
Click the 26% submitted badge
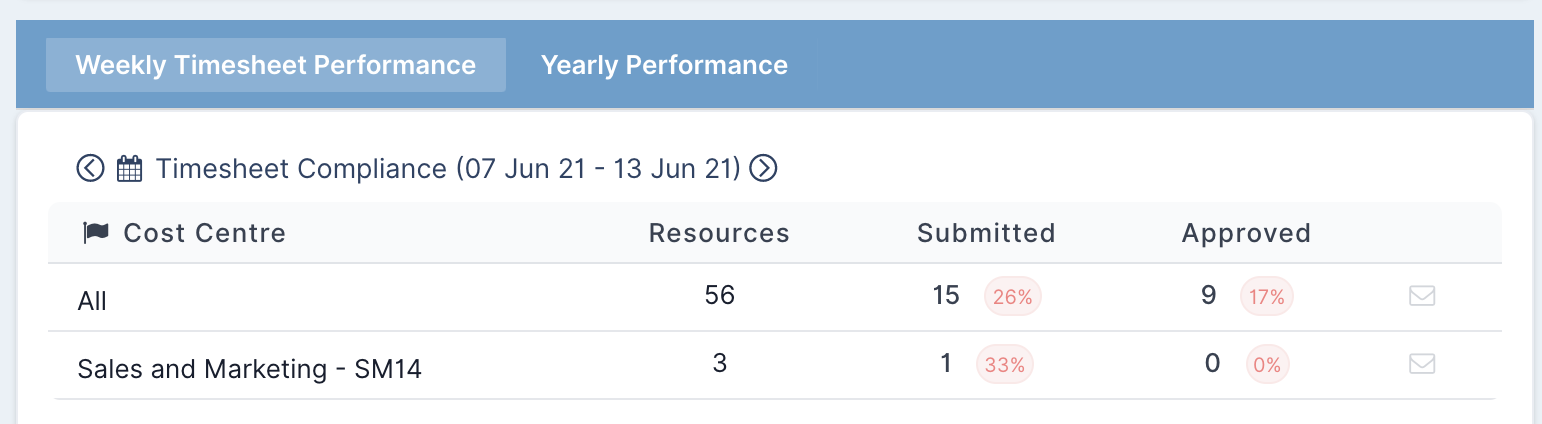(x=1013, y=296)
